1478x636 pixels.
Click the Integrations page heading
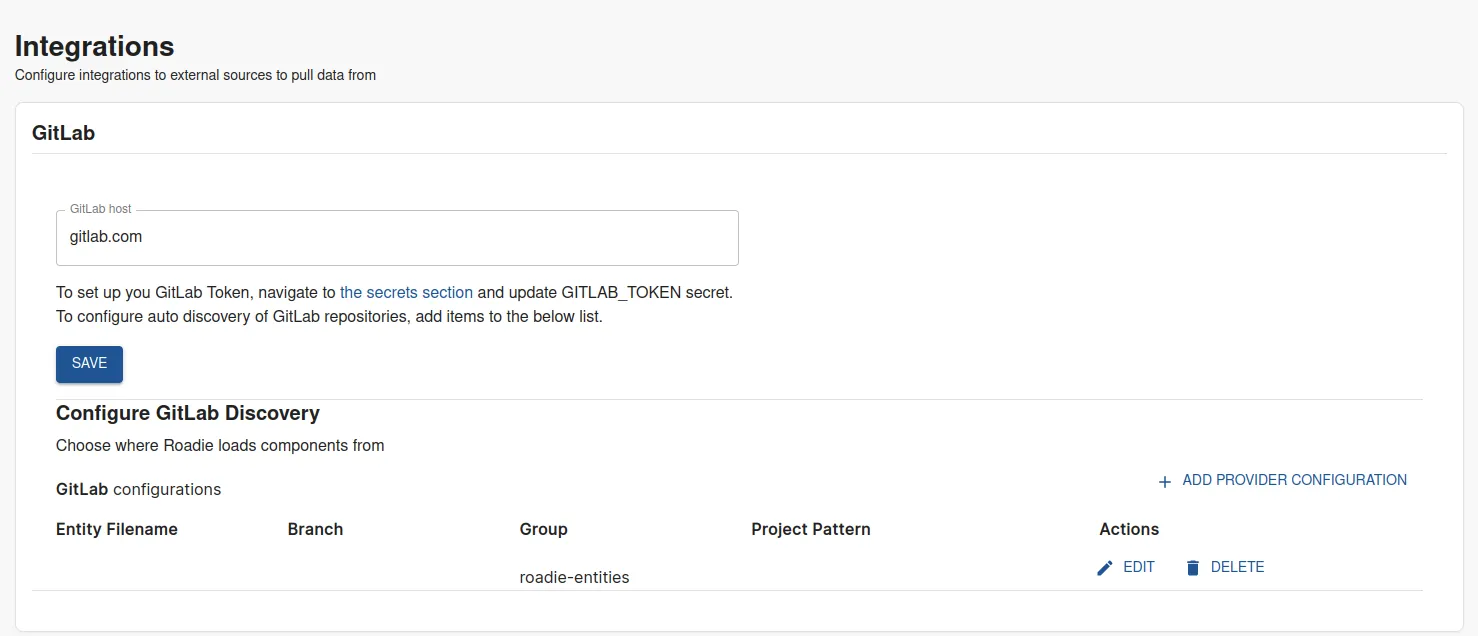(x=94, y=46)
